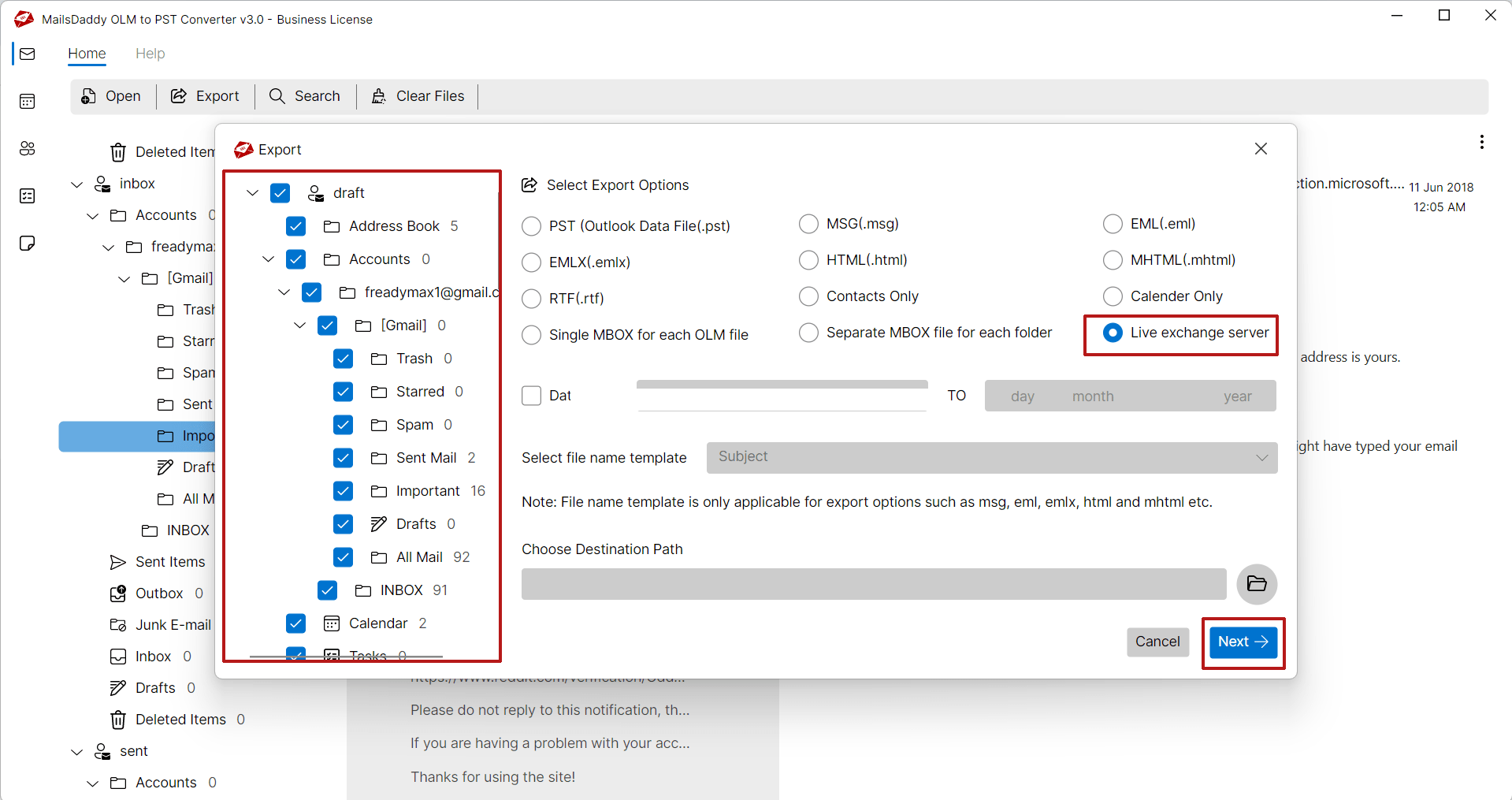Viewport: 1512px width, 800px height.
Task: Collapse the inbox account in main tree
Action: [76, 184]
